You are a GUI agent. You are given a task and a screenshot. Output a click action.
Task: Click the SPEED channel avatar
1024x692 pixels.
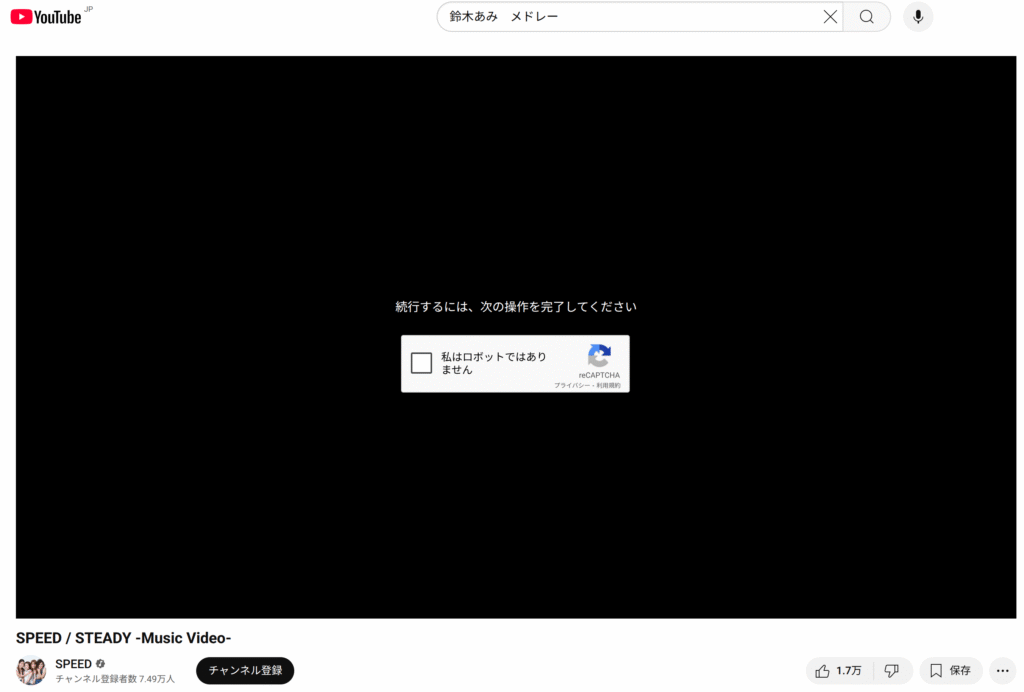pyautogui.click(x=31, y=670)
